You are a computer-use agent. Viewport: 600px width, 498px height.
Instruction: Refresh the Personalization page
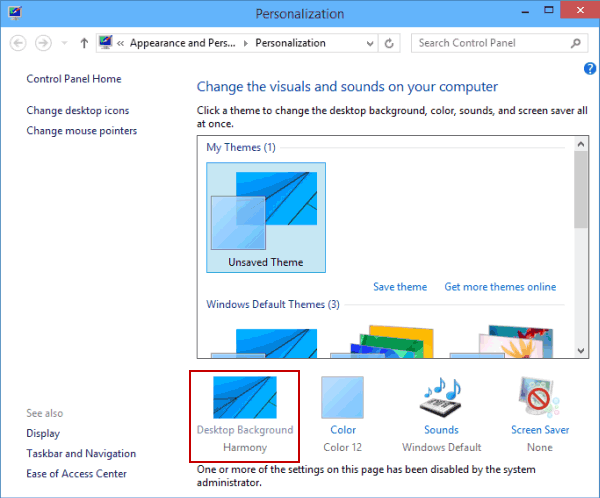pyautogui.click(x=389, y=43)
